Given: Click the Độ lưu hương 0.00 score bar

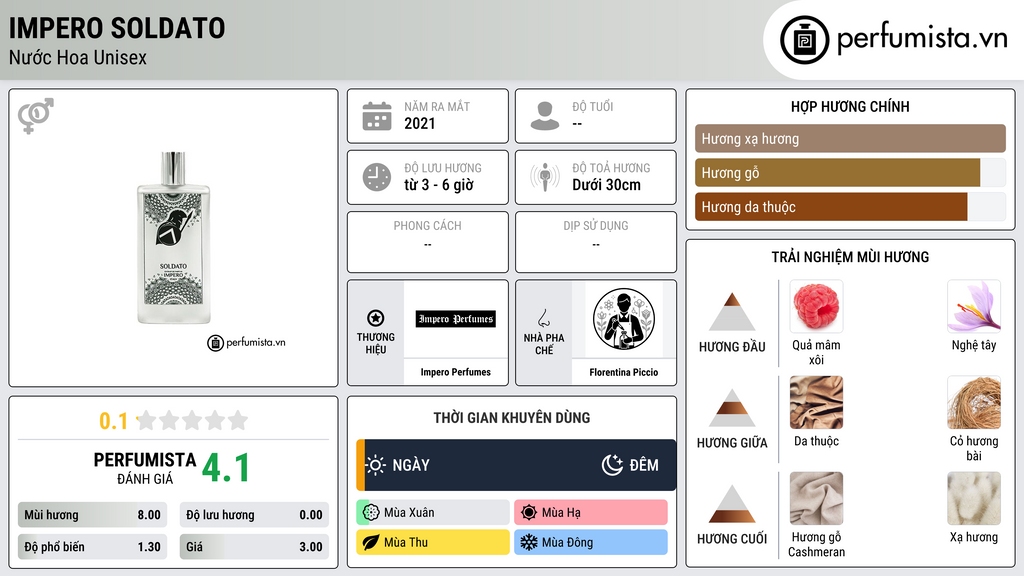Looking at the screenshot, I should point(254,515).
